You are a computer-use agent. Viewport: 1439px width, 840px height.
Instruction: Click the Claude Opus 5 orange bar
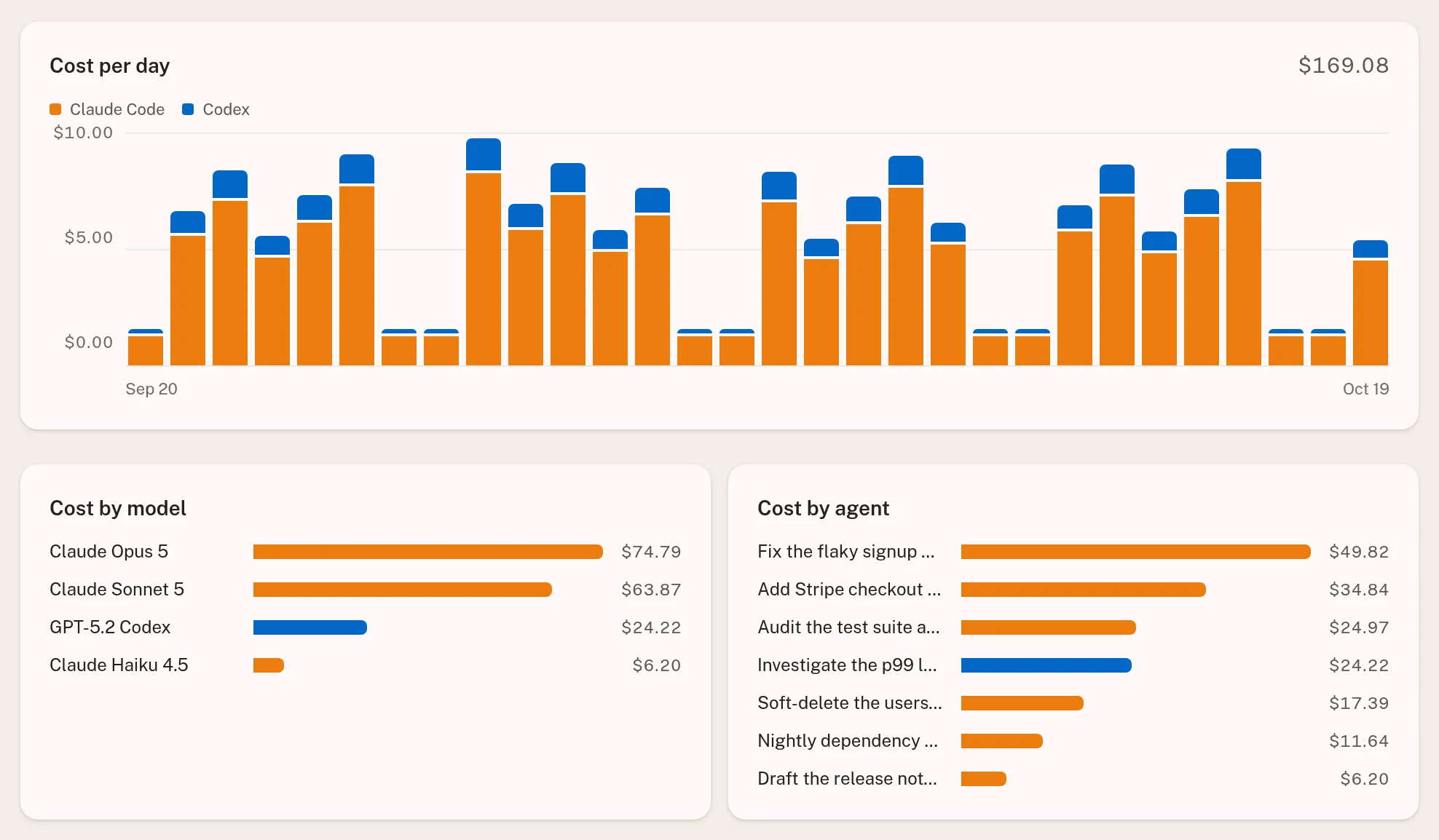click(x=428, y=552)
